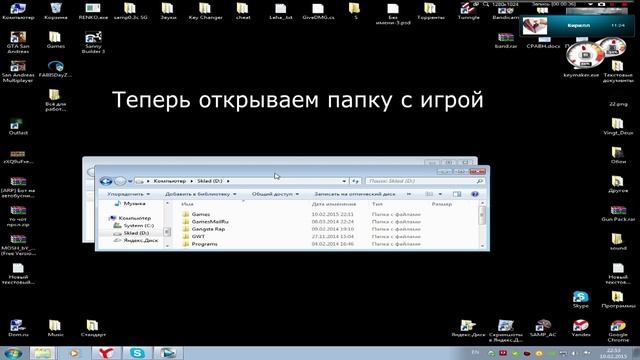Open the address bar history dropdown arrow
Image resolution: width=640 pixels, height=360 pixels.
[x=344, y=181]
